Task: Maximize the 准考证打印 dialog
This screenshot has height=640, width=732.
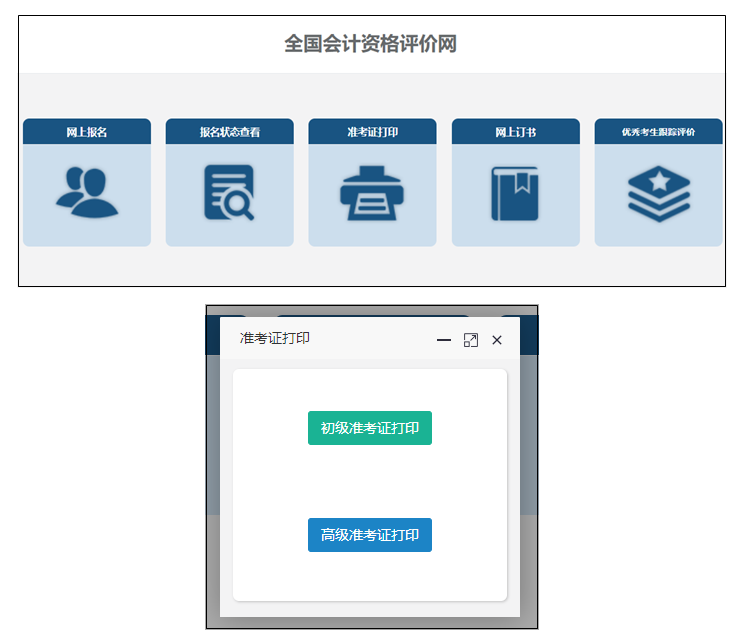Action: click(471, 340)
